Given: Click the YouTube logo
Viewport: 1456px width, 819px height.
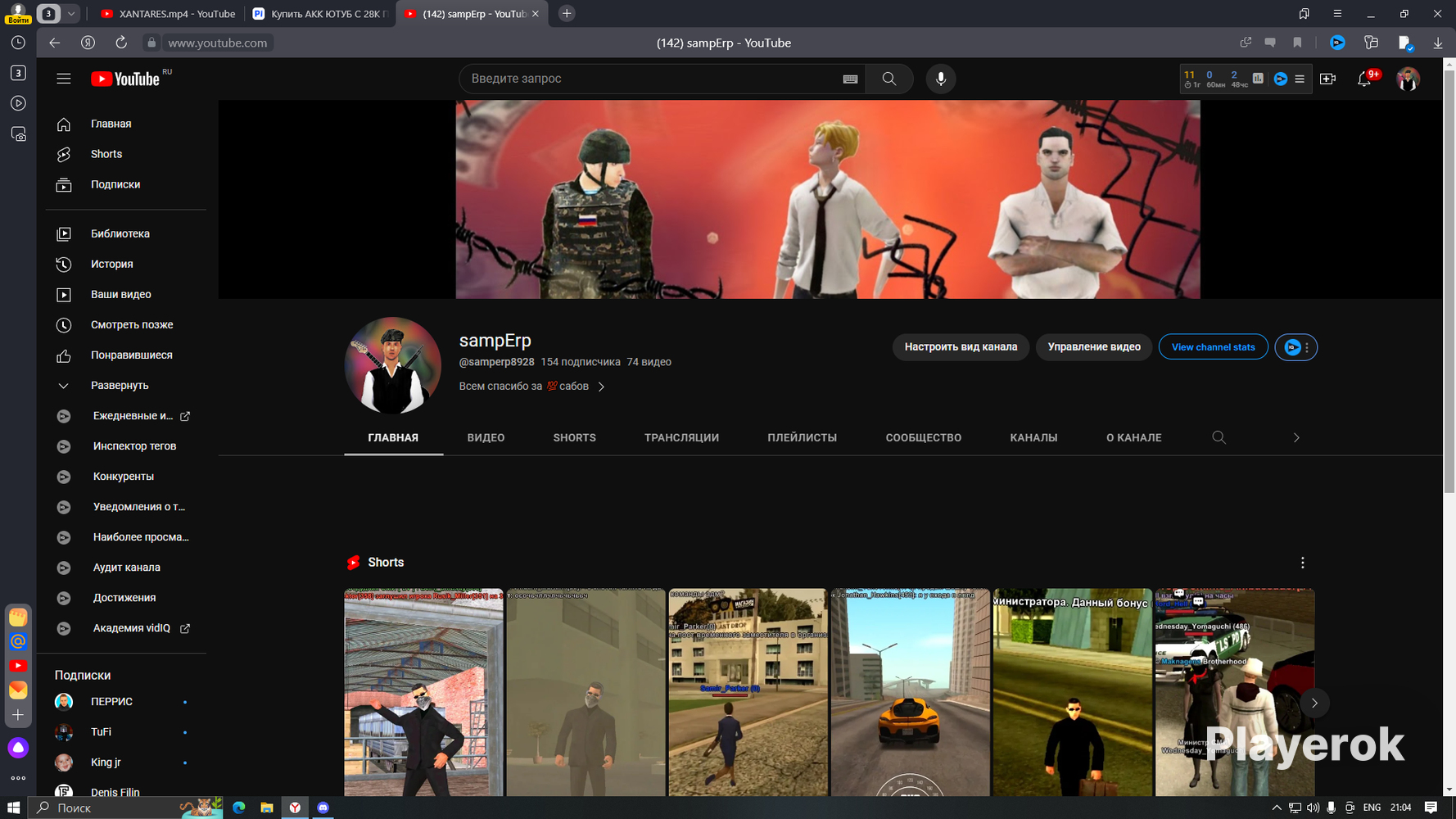Looking at the screenshot, I should [x=125, y=79].
